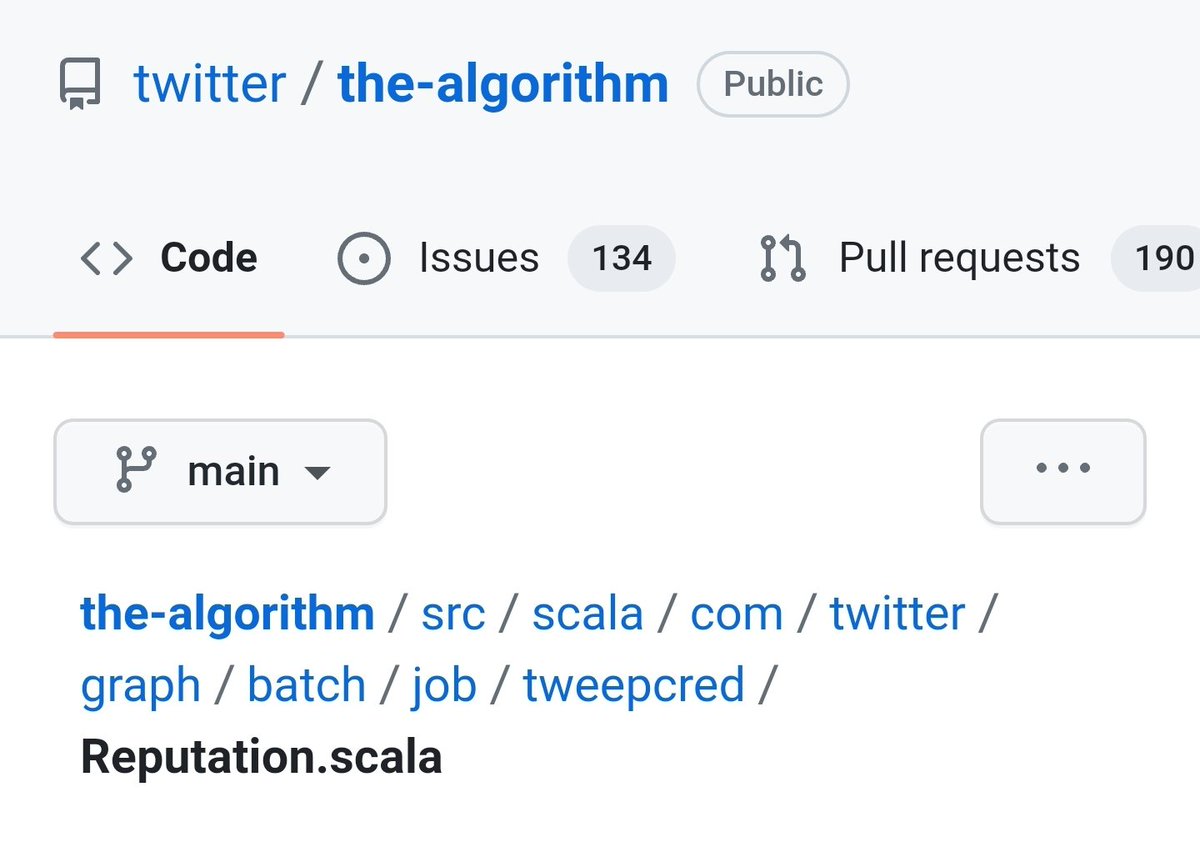
Task: Click the branch selector caret arrow
Action: point(317,472)
